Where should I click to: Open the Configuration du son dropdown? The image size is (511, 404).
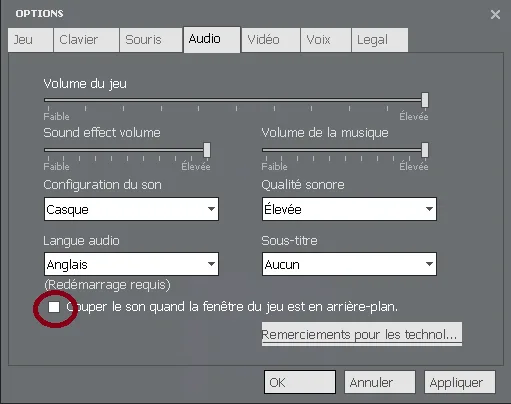[131, 209]
